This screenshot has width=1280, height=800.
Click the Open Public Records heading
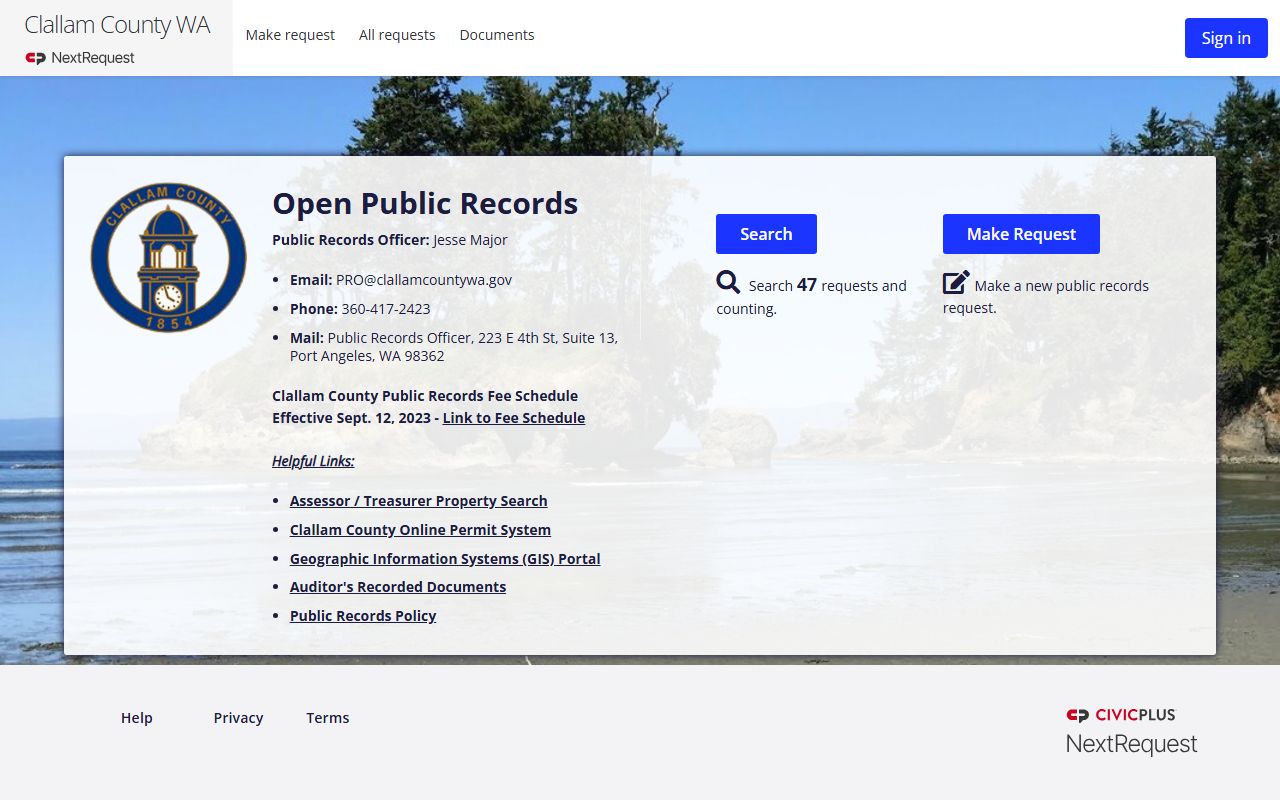425,203
